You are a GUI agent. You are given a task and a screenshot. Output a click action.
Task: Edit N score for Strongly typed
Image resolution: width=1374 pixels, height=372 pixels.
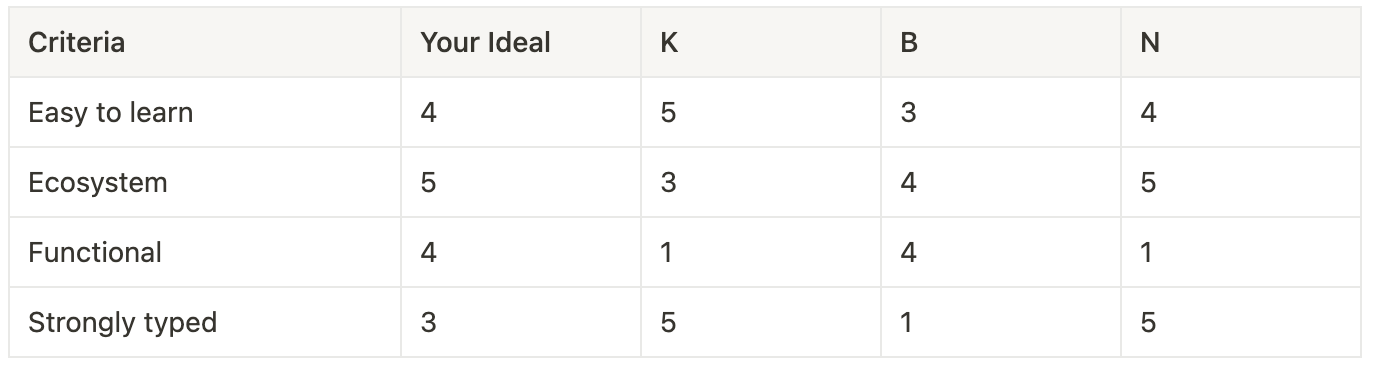[x=1241, y=323]
